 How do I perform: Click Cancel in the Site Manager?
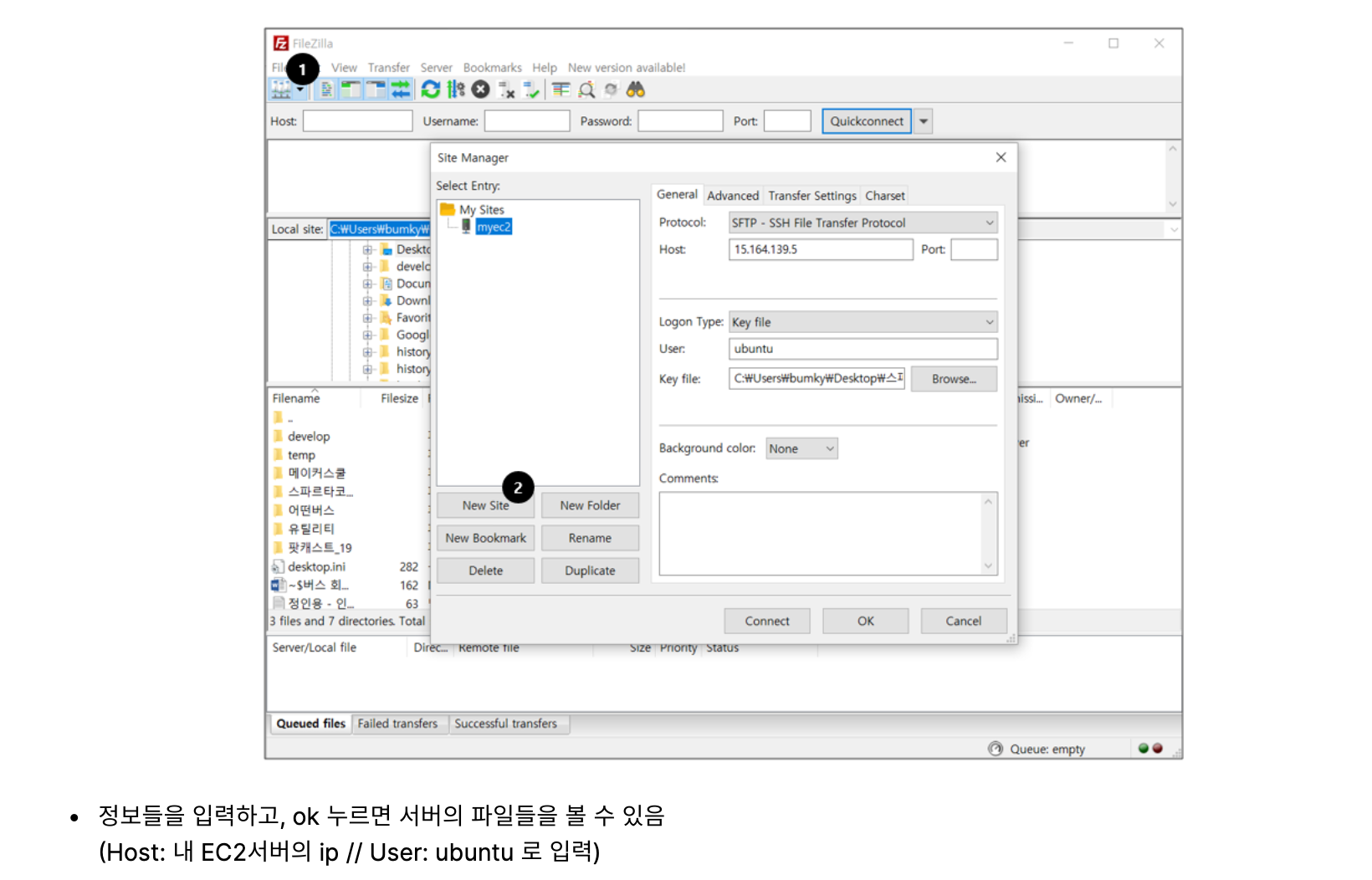coord(964,621)
